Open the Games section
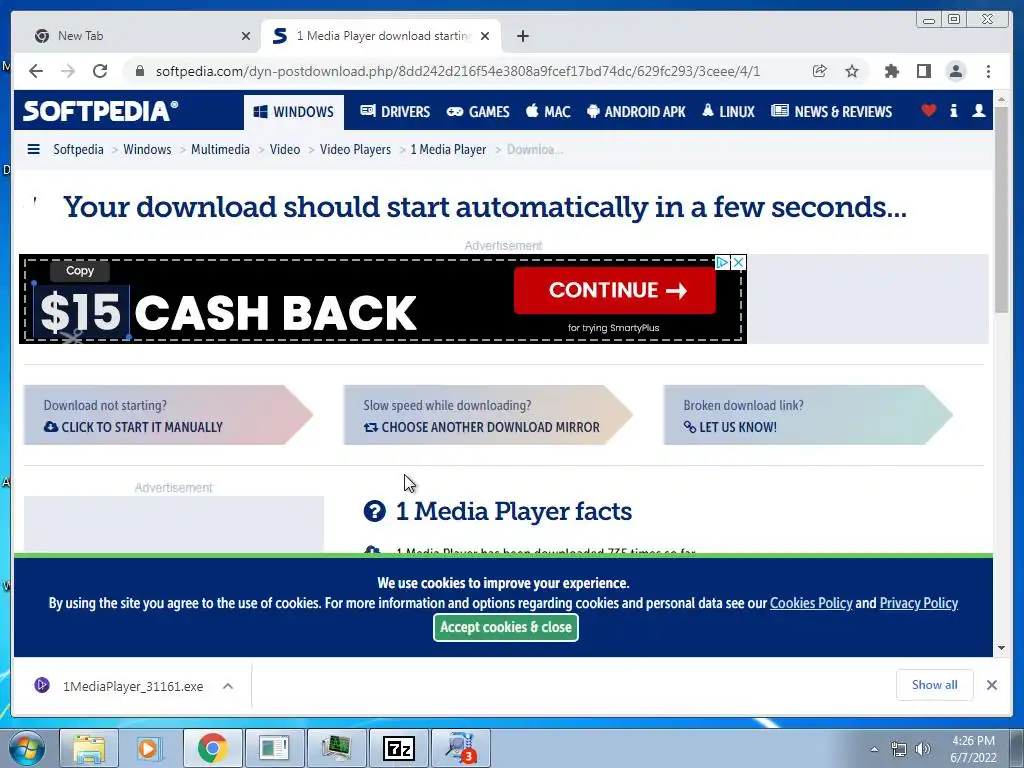Viewport: 1024px width, 768px height. tap(477, 112)
